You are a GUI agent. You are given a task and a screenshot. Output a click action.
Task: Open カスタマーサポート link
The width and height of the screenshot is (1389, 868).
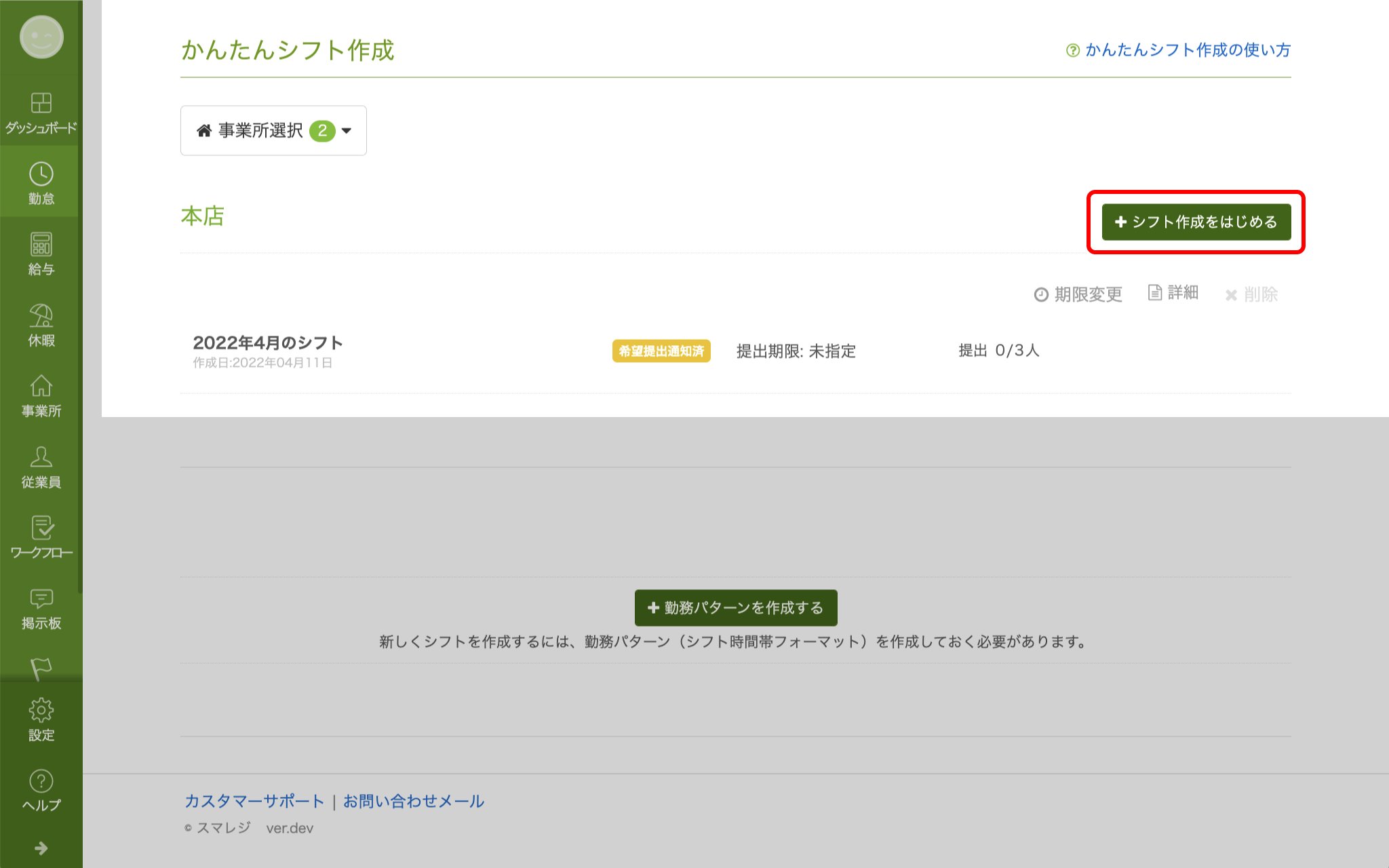coord(254,801)
